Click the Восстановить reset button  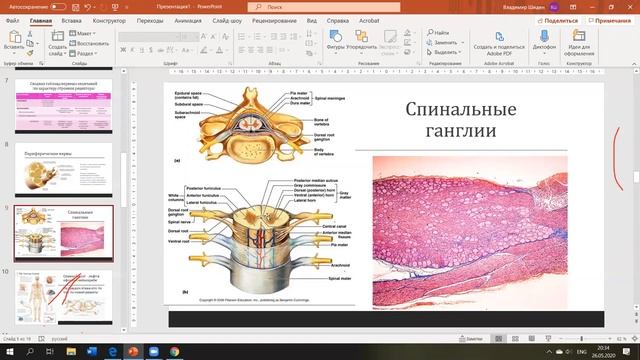tap(89, 43)
